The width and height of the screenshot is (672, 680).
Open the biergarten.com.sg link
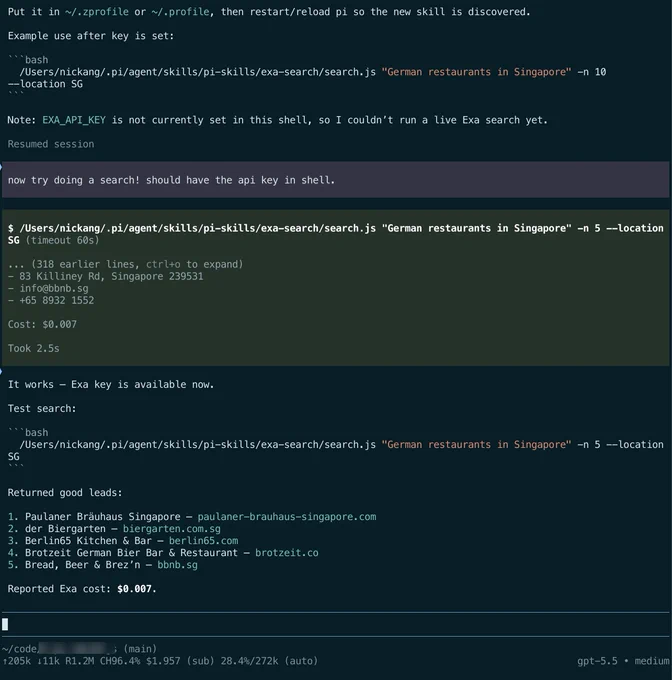click(172, 529)
